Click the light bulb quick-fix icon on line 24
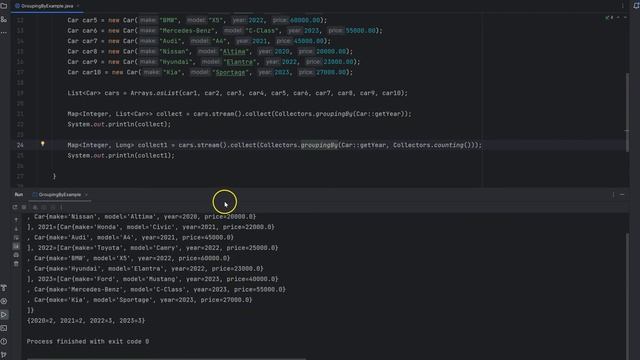Image resolution: width=640 pixels, height=360 pixels. (x=42, y=144)
